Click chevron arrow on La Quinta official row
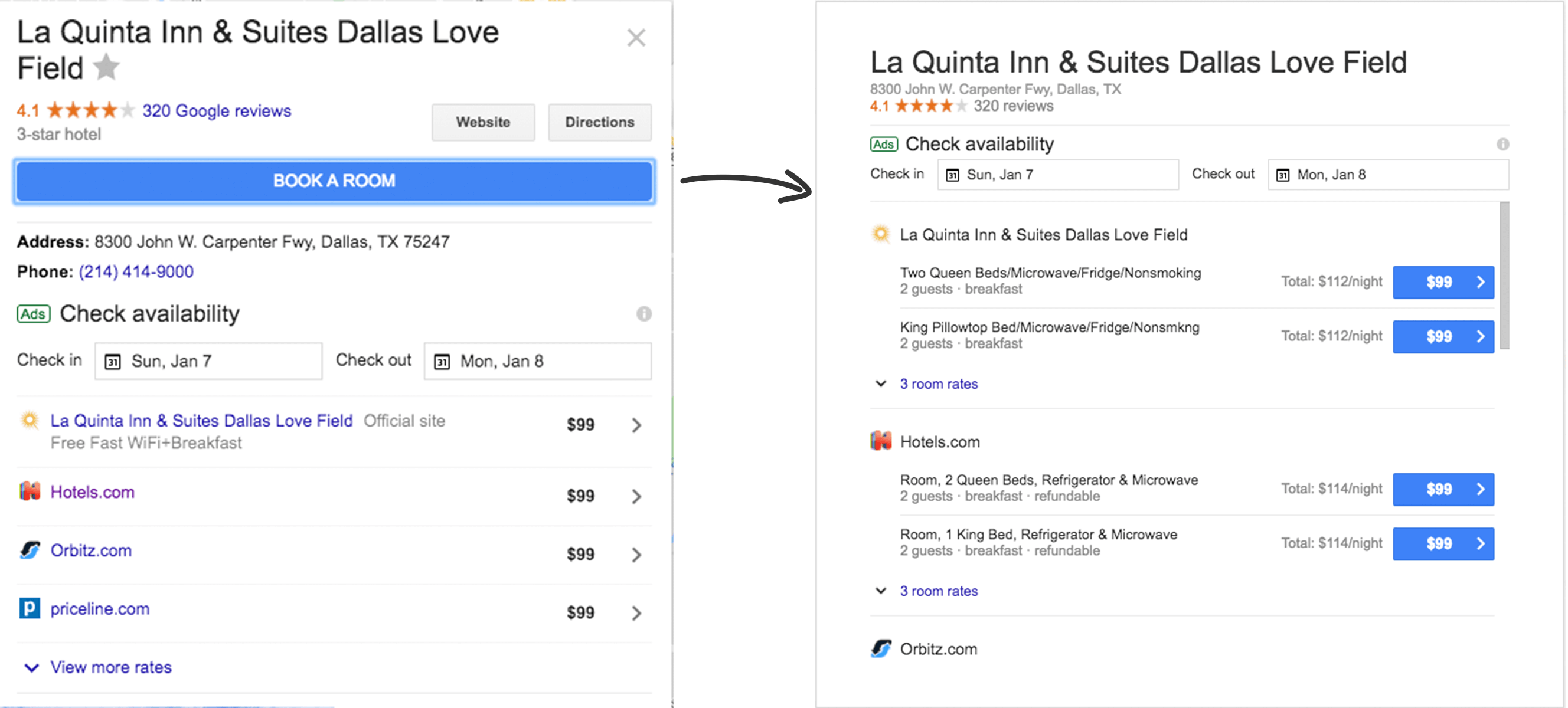The width and height of the screenshot is (1568, 708). tap(636, 425)
